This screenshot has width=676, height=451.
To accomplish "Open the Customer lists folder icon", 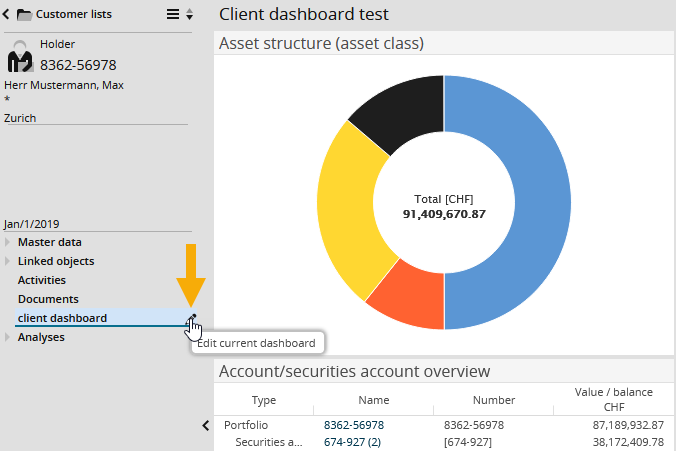I will coord(24,14).
